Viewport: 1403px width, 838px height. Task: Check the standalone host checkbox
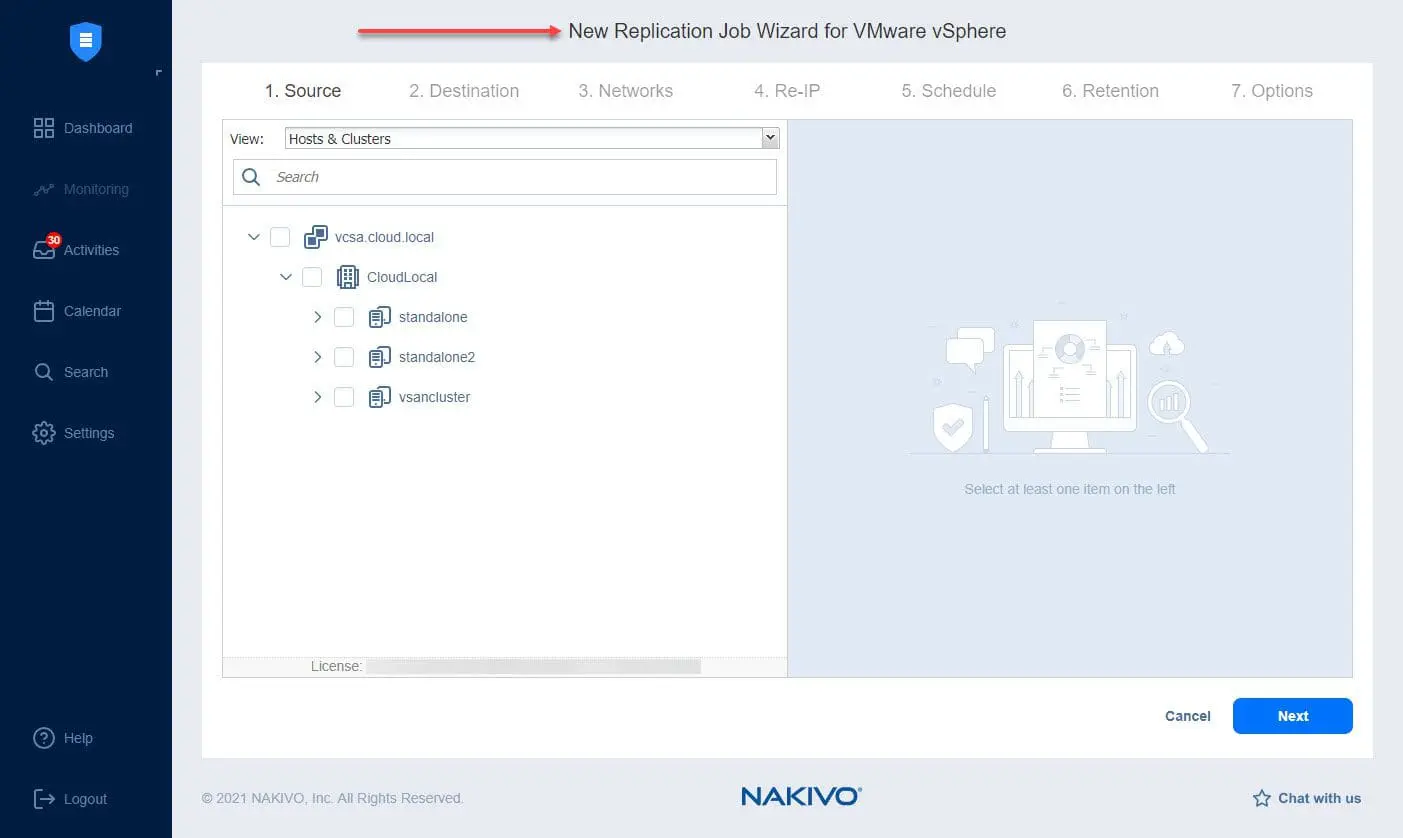pos(344,317)
